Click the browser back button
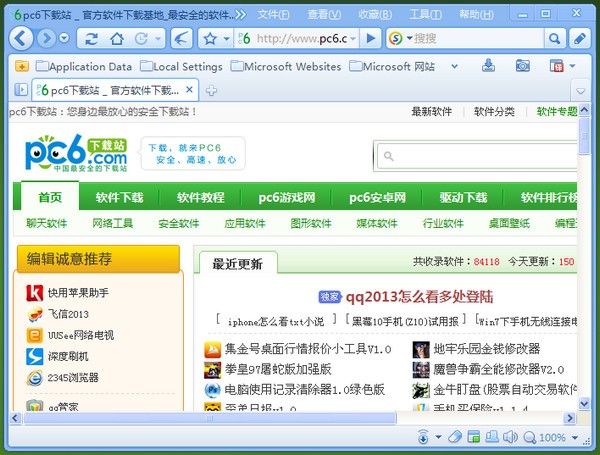This screenshot has width=600, height=455. 22,38
